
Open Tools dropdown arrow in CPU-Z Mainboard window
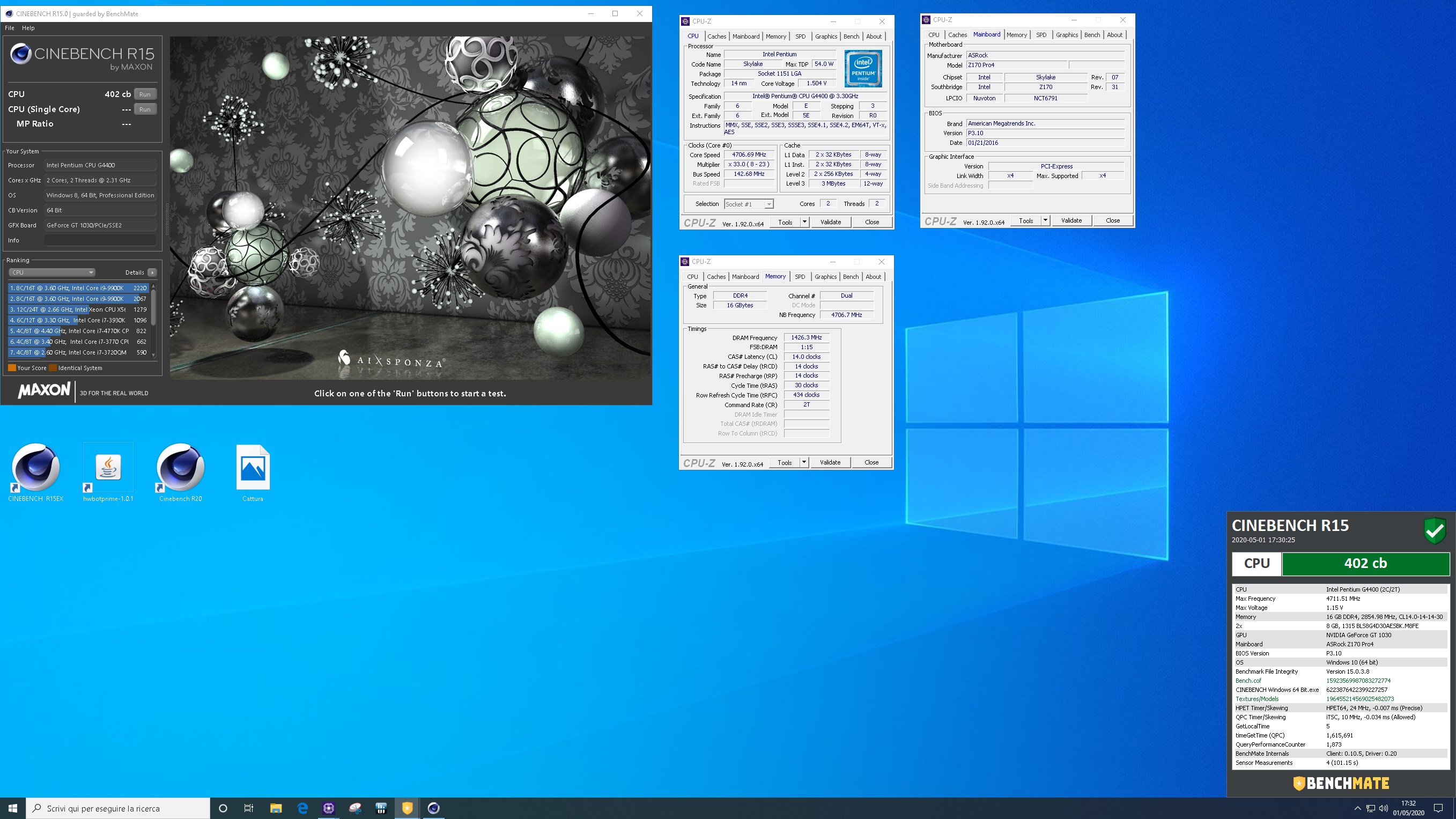1045,220
